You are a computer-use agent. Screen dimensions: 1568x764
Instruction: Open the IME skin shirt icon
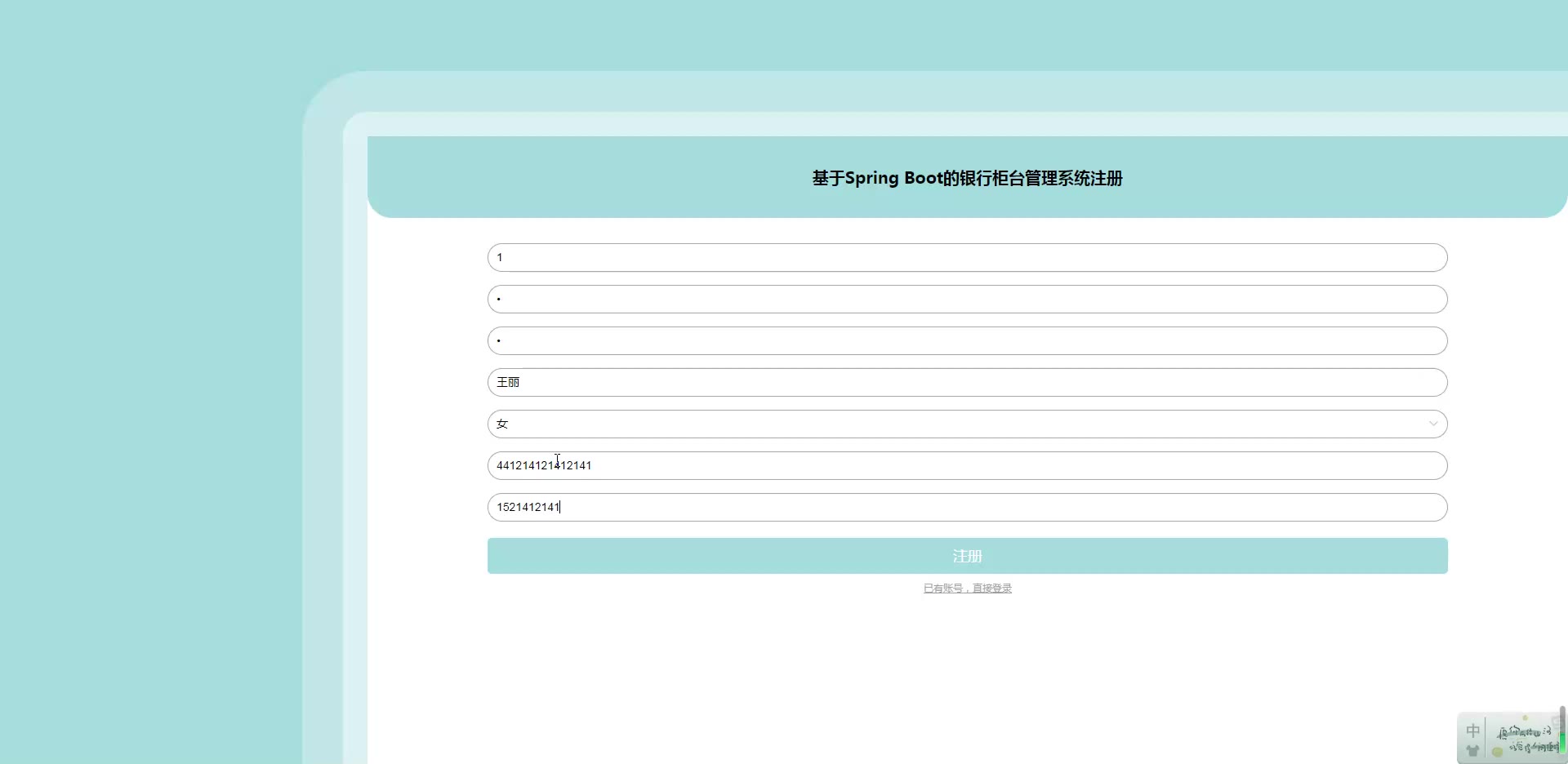(1472, 751)
